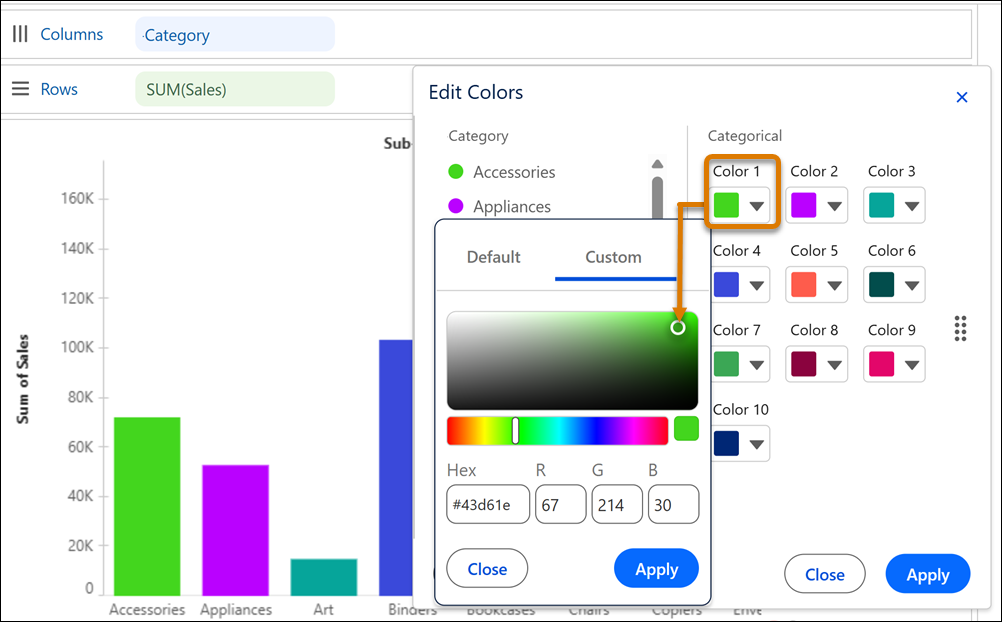Viewport: 1002px width, 622px height.
Task: Click the magenta Color 2 swatch
Action: click(x=805, y=205)
